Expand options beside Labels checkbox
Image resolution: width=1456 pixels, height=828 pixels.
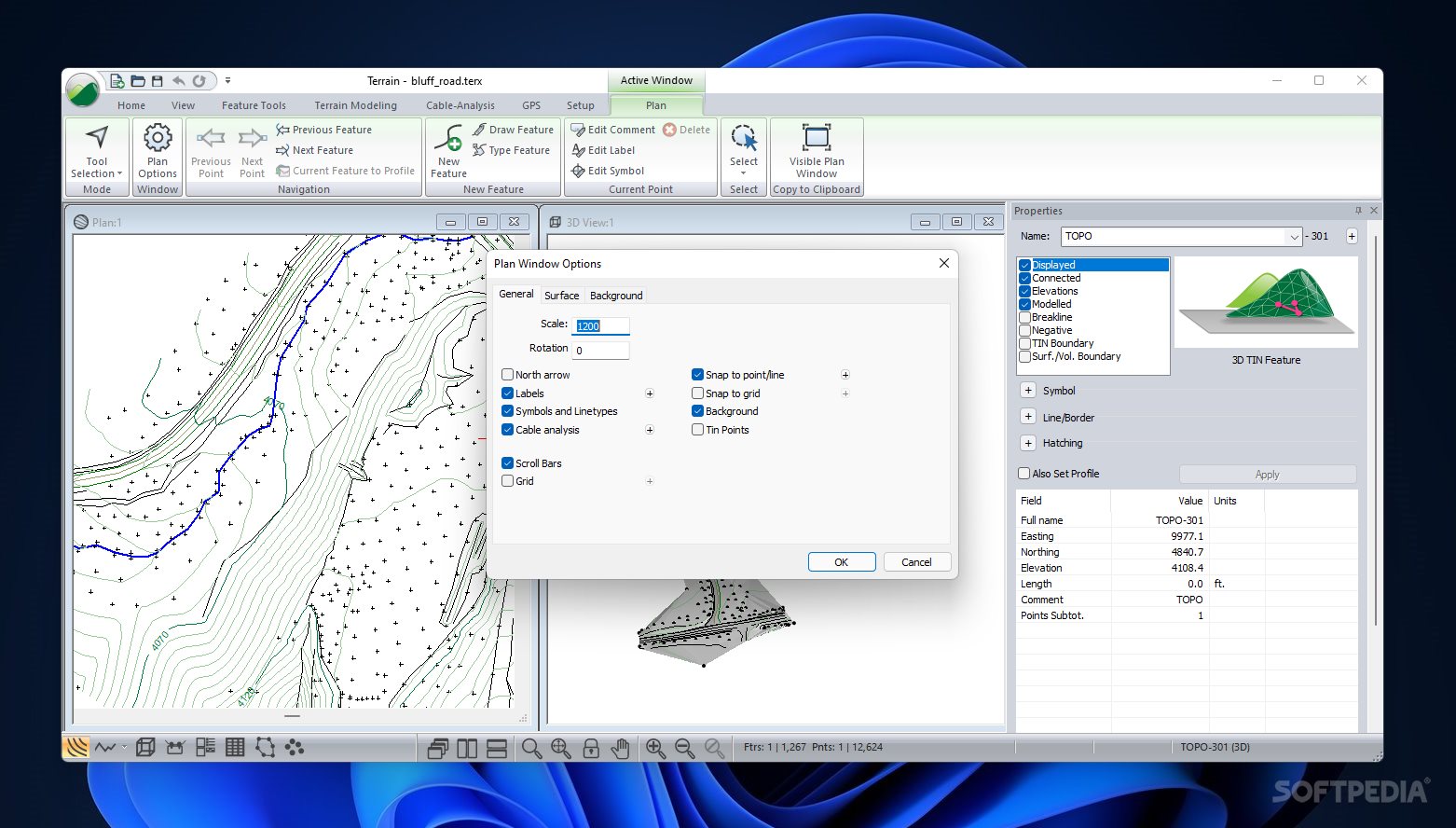tap(650, 393)
